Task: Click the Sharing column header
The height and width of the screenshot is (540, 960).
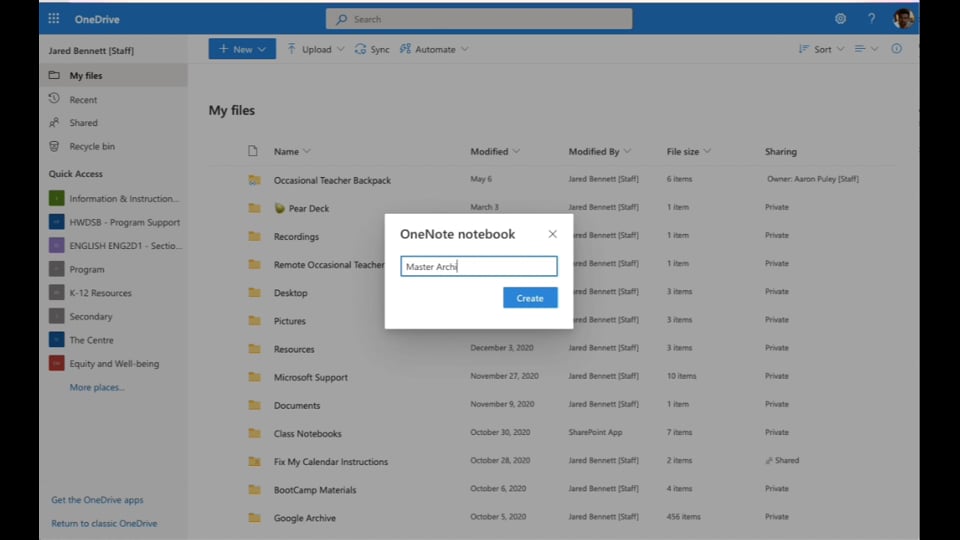Action: [781, 151]
